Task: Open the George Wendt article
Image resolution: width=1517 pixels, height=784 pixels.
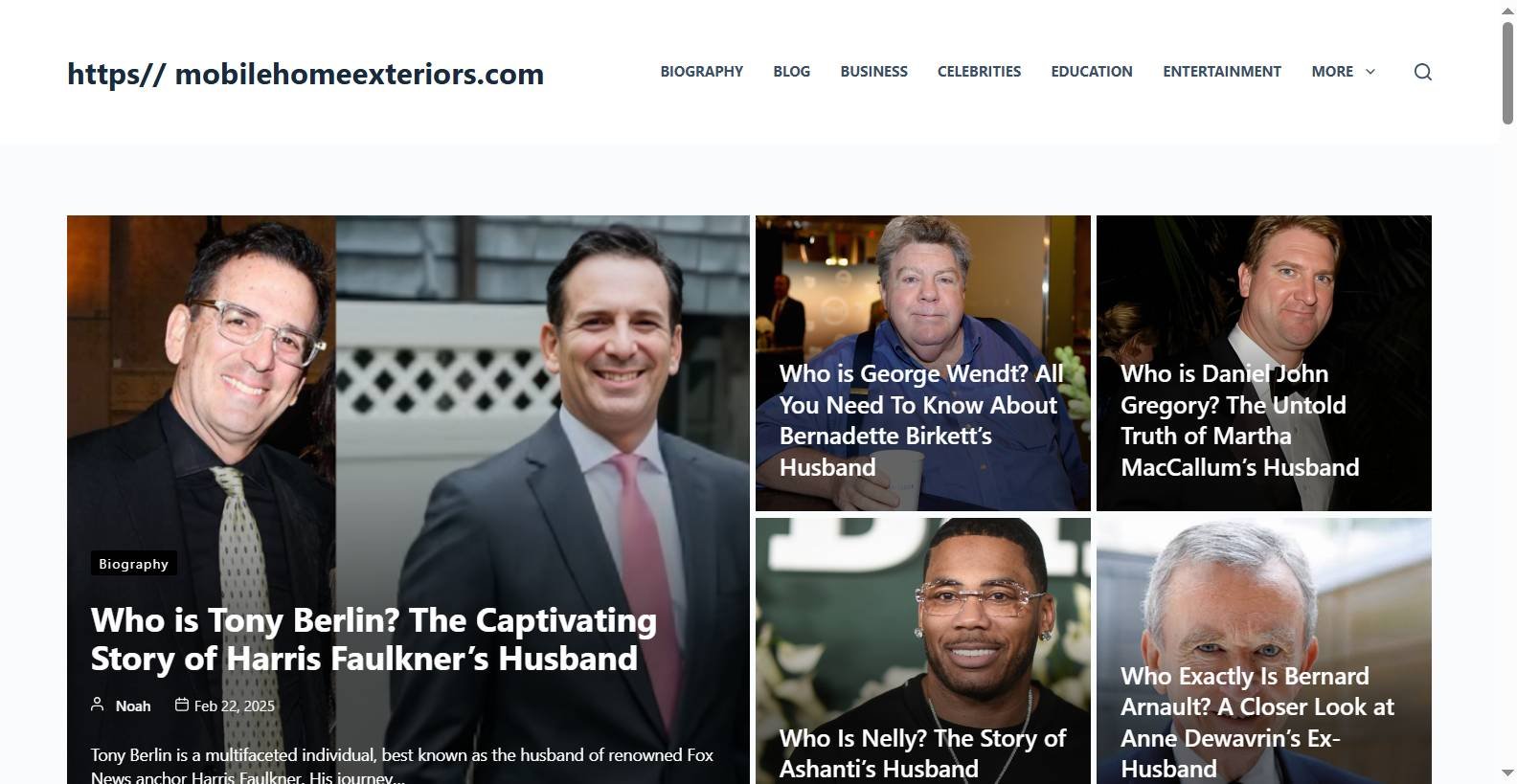Action: pyautogui.click(x=921, y=420)
